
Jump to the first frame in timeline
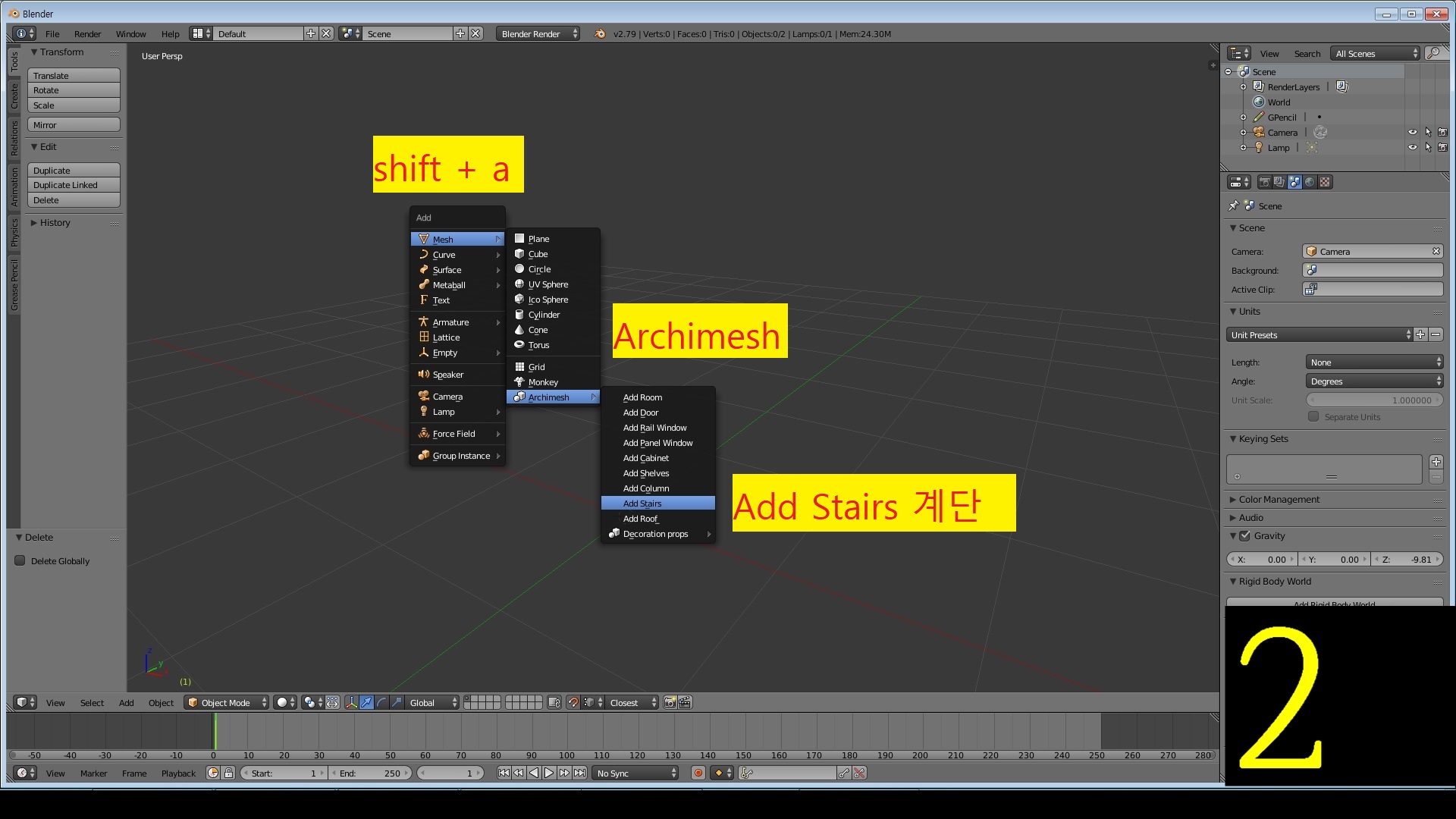click(x=504, y=773)
